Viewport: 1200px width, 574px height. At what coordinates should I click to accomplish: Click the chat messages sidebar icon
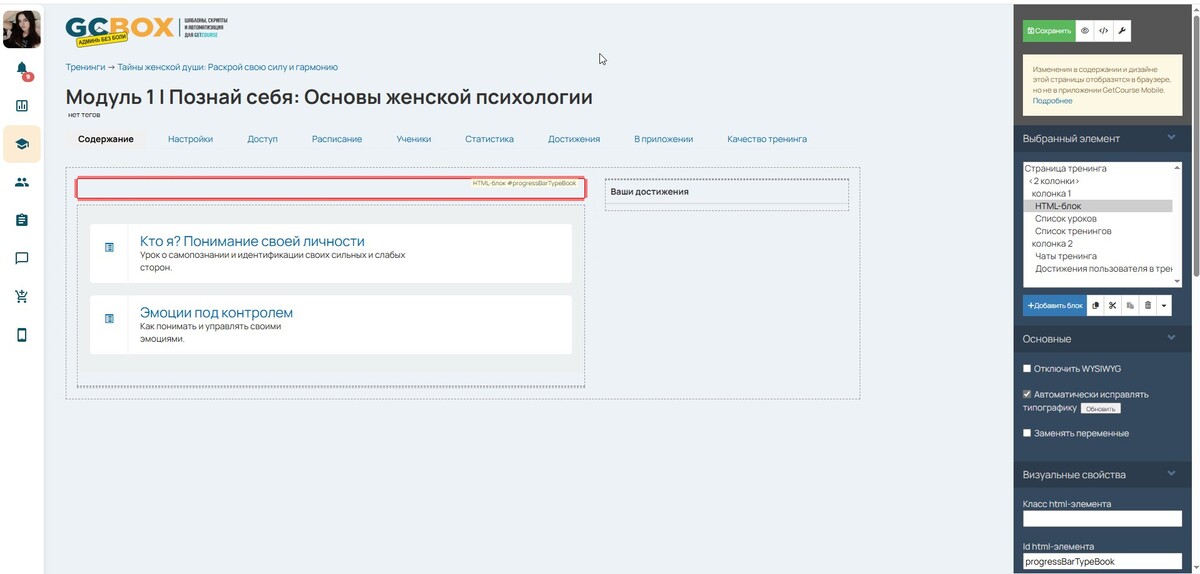[x=22, y=258]
